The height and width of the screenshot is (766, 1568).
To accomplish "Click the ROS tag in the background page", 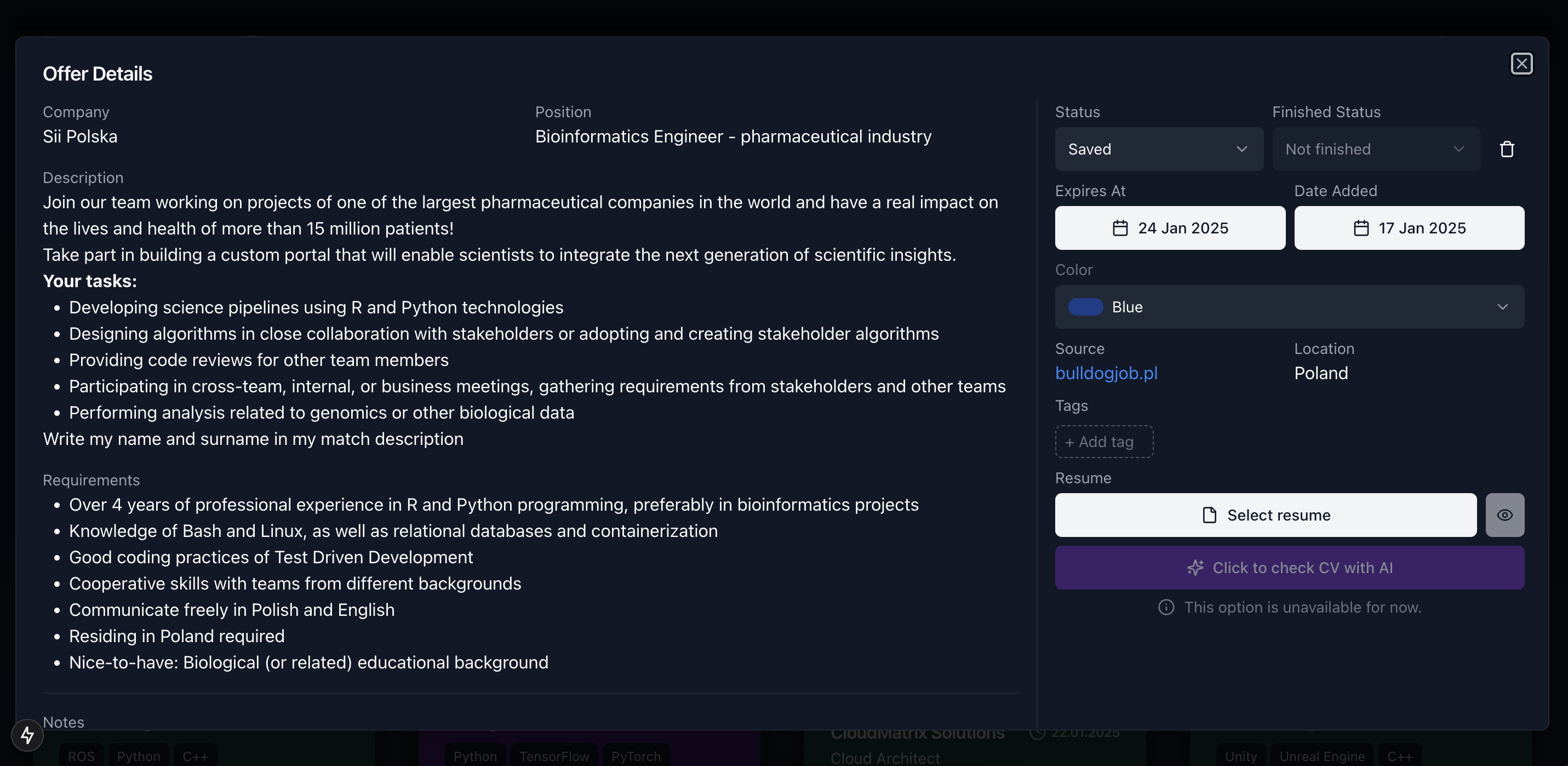I will coord(81,756).
